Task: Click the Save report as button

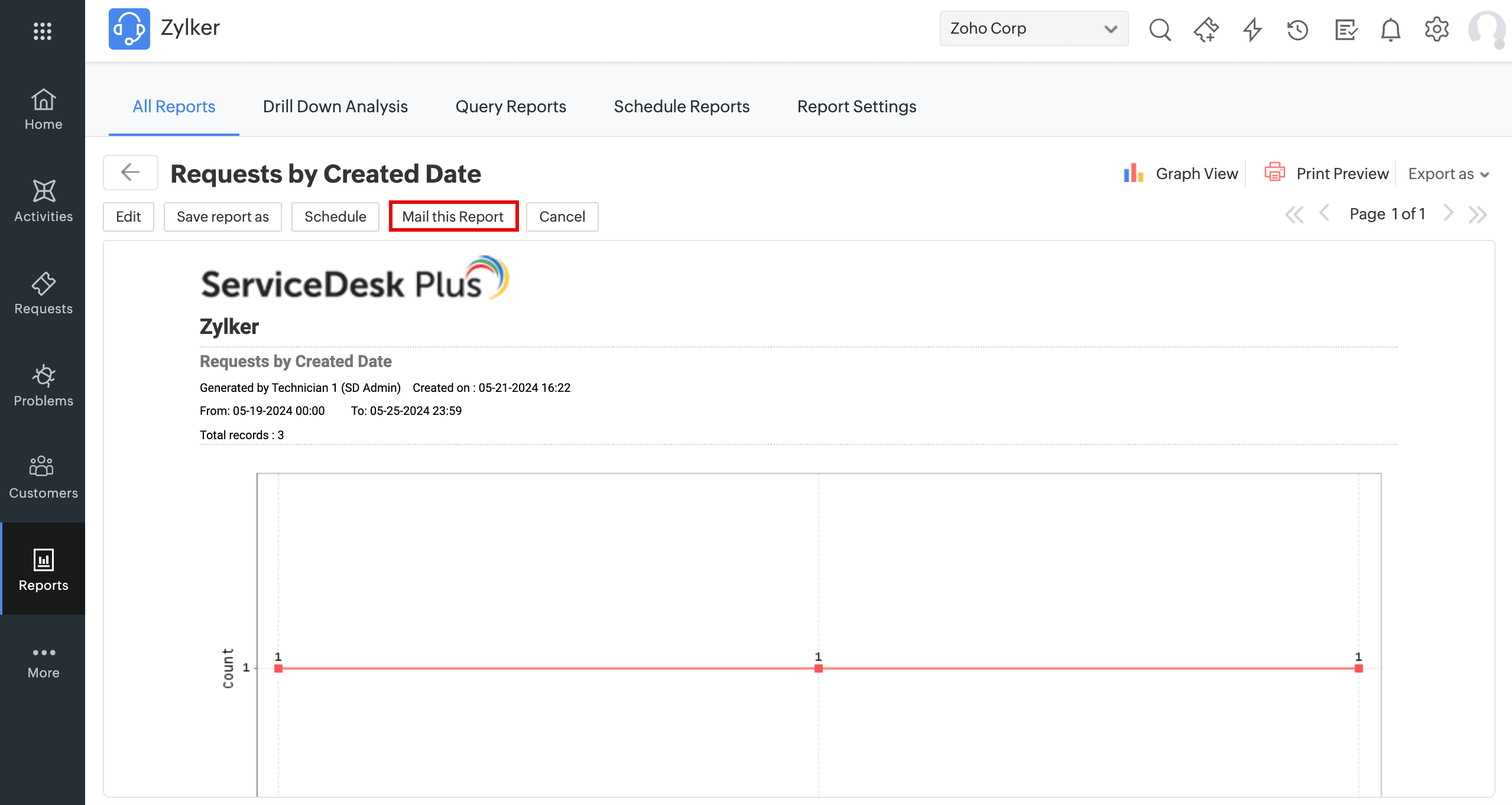Action: [222, 216]
